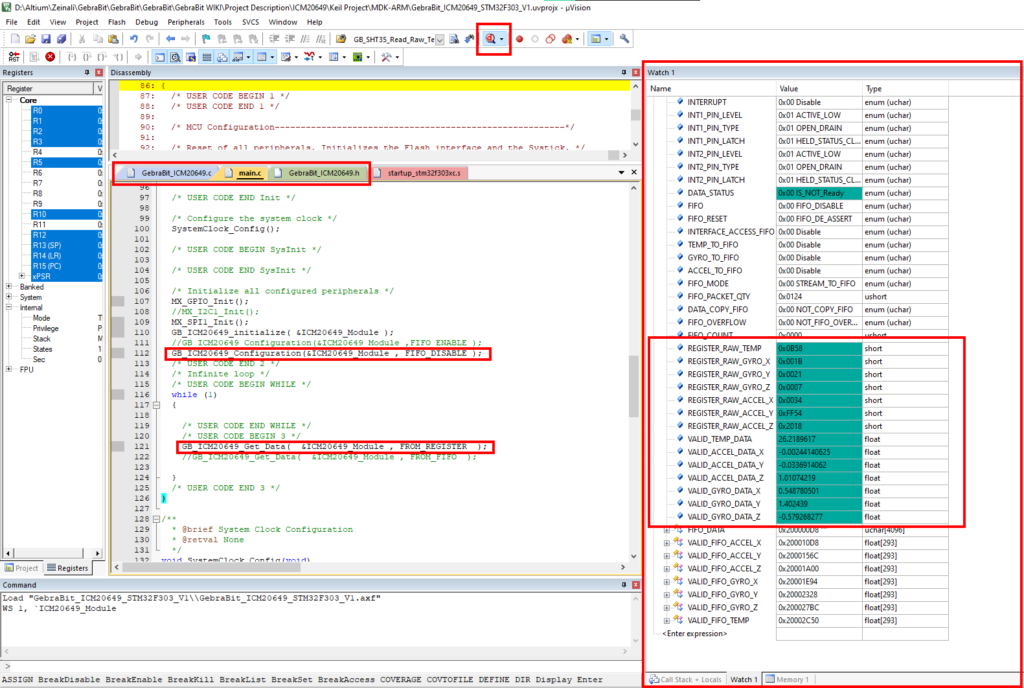
Task: Click the code editor vertical scrollbar
Action: [x=633, y=372]
